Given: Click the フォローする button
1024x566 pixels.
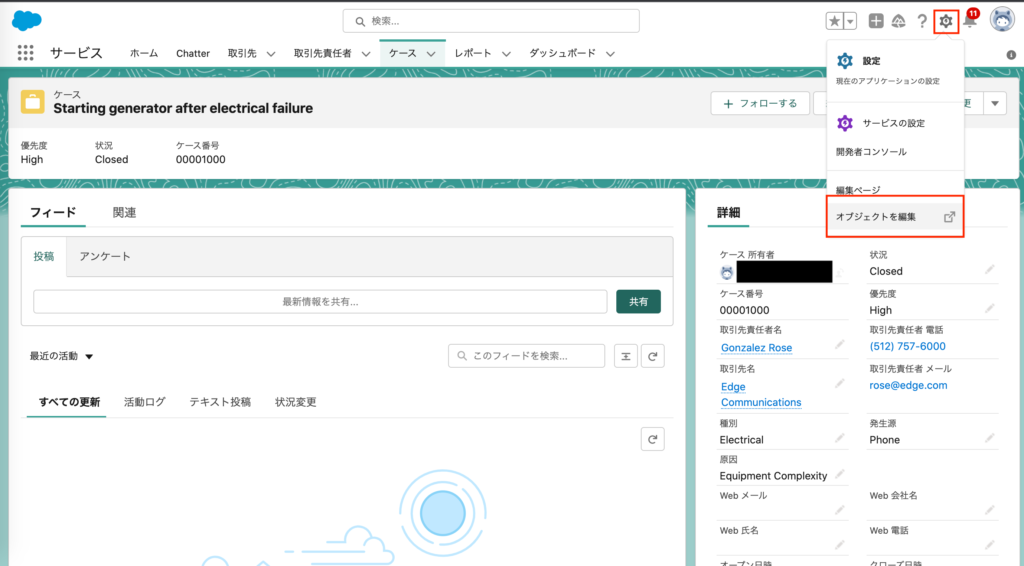Looking at the screenshot, I should (x=759, y=103).
